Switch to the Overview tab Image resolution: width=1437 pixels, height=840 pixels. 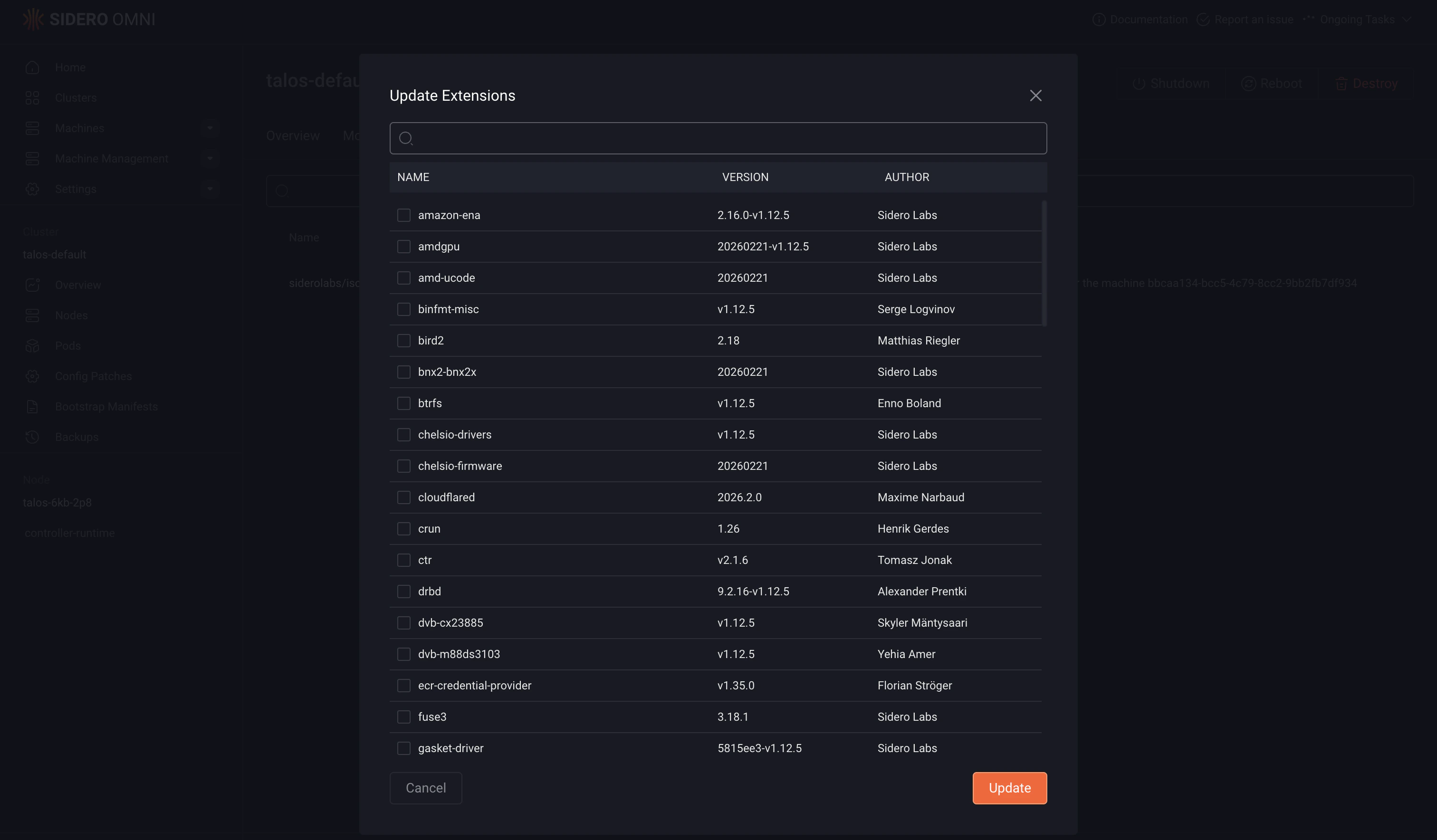292,136
